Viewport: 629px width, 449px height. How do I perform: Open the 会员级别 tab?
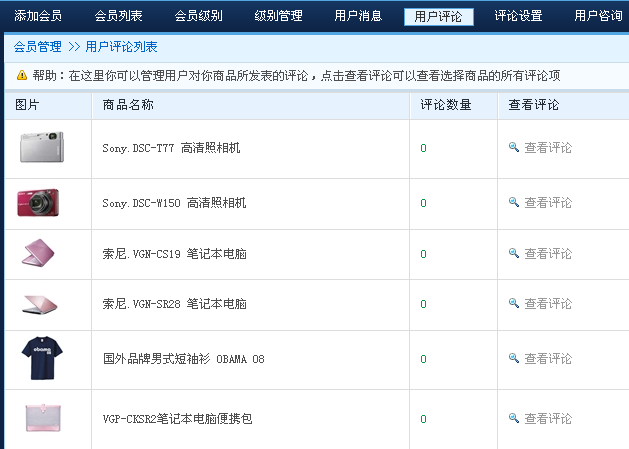click(198, 16)
